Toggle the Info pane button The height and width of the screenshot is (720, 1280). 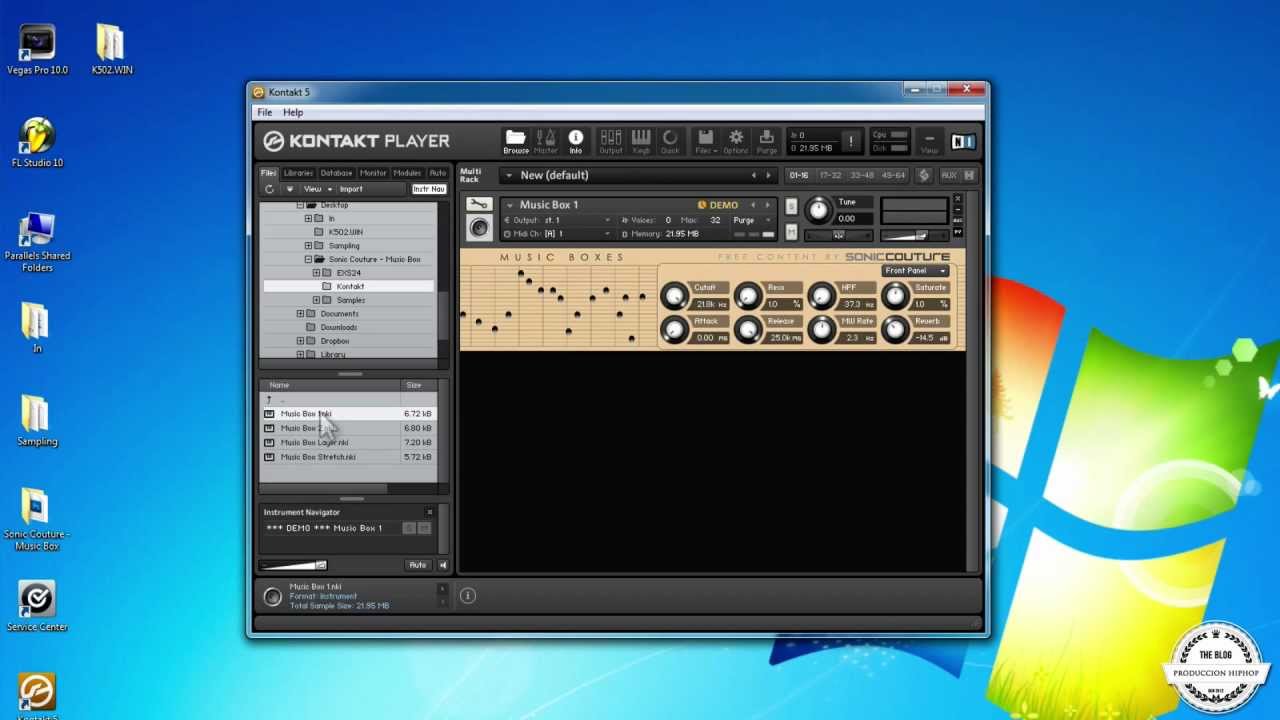point(576,142)
